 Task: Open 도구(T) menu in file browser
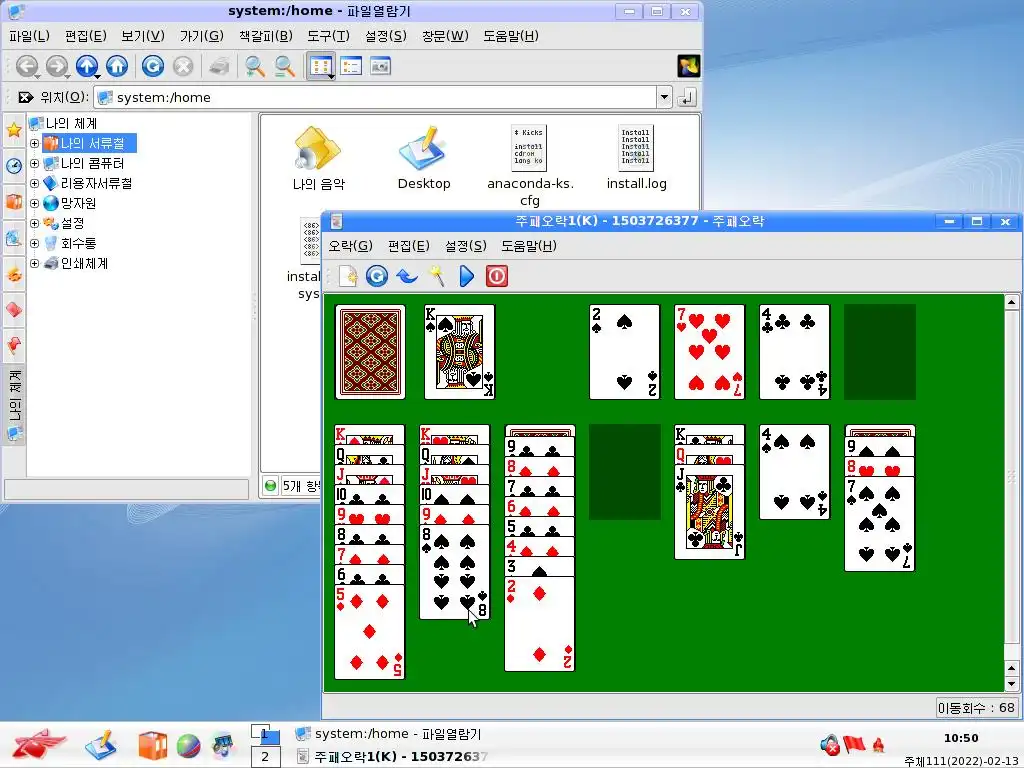328,36
